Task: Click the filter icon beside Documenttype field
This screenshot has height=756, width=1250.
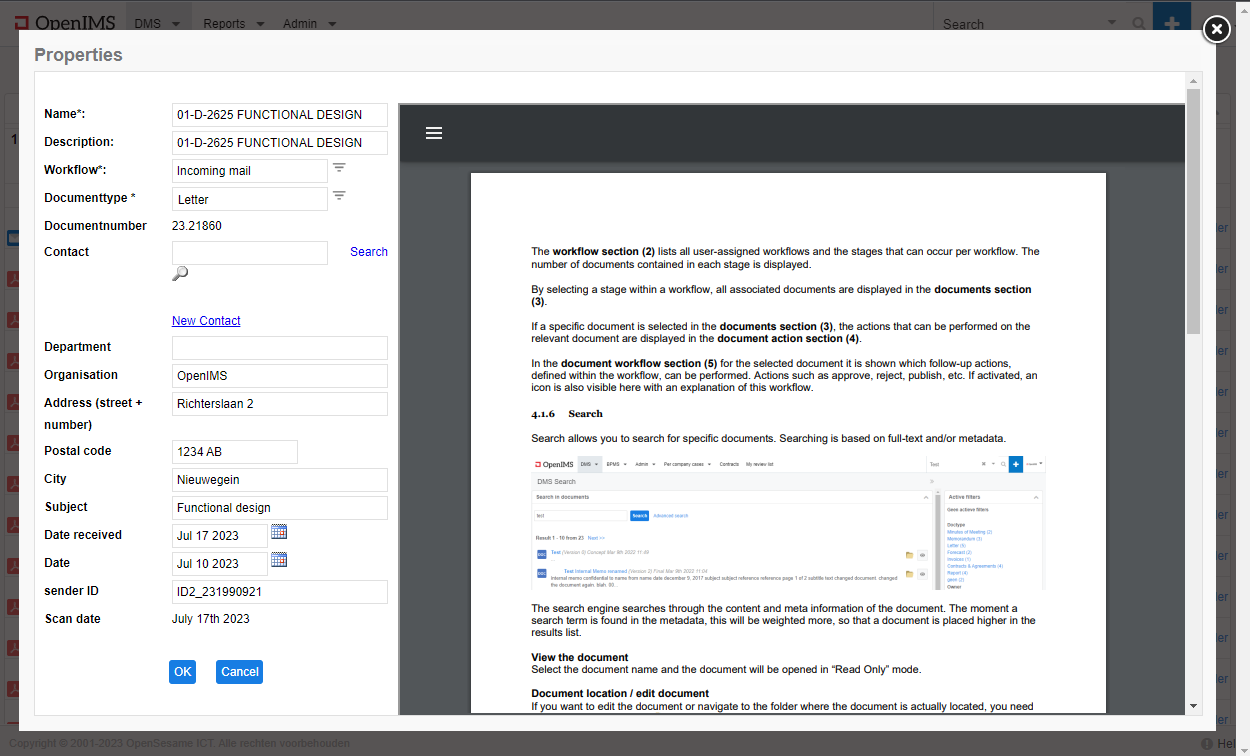Action: 339,196
